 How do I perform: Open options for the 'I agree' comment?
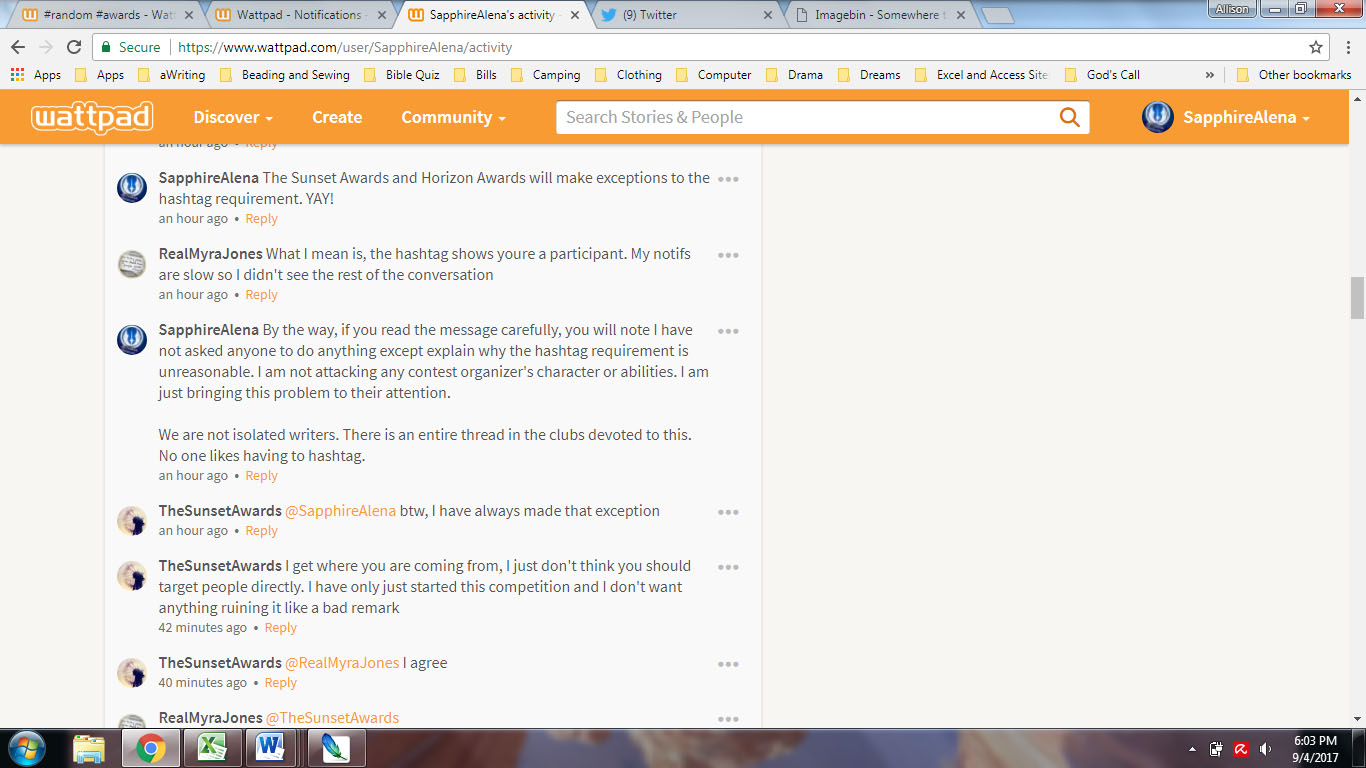[x=728, y=664]
